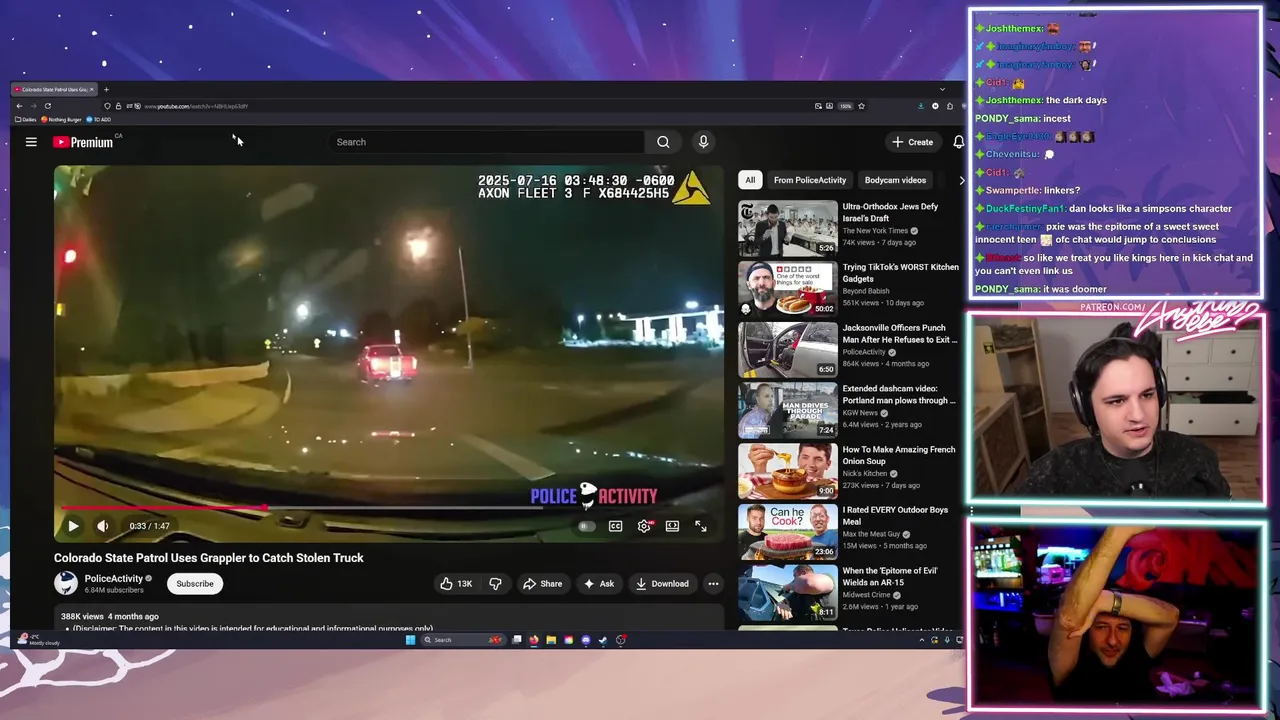Switch to theater mode
This screenshot has height=720, width=1280.
(x=673, y=526)
